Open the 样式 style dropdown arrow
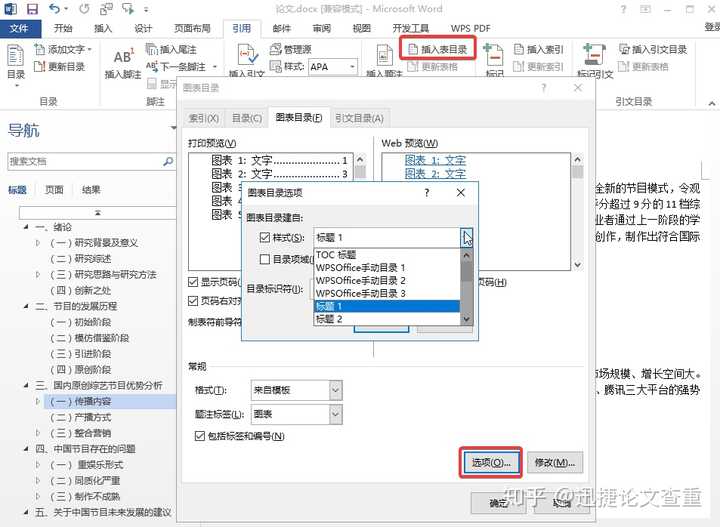 click(x=467, y=237)
